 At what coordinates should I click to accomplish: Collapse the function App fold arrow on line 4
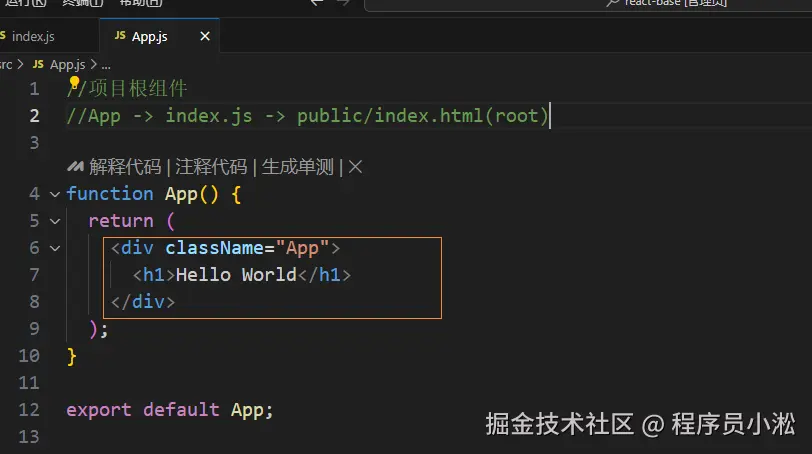[55, 194]
